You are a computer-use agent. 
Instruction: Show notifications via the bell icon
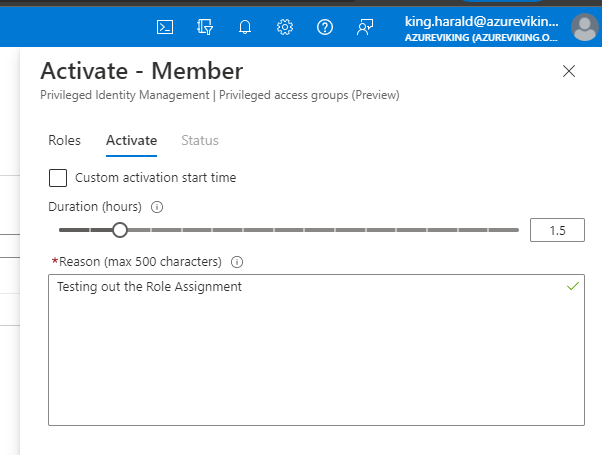245,28
